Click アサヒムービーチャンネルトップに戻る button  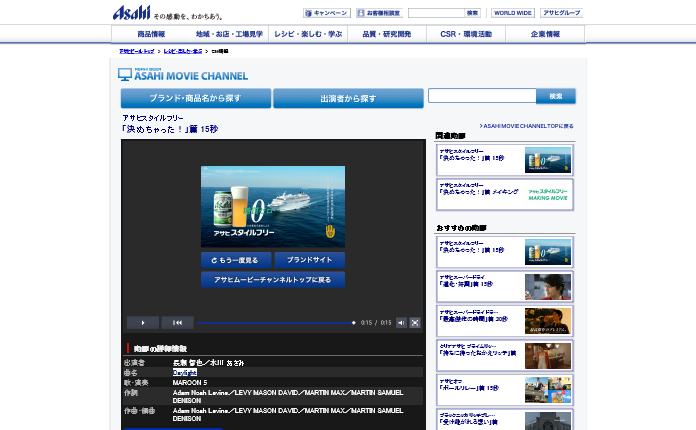point(273,280)
